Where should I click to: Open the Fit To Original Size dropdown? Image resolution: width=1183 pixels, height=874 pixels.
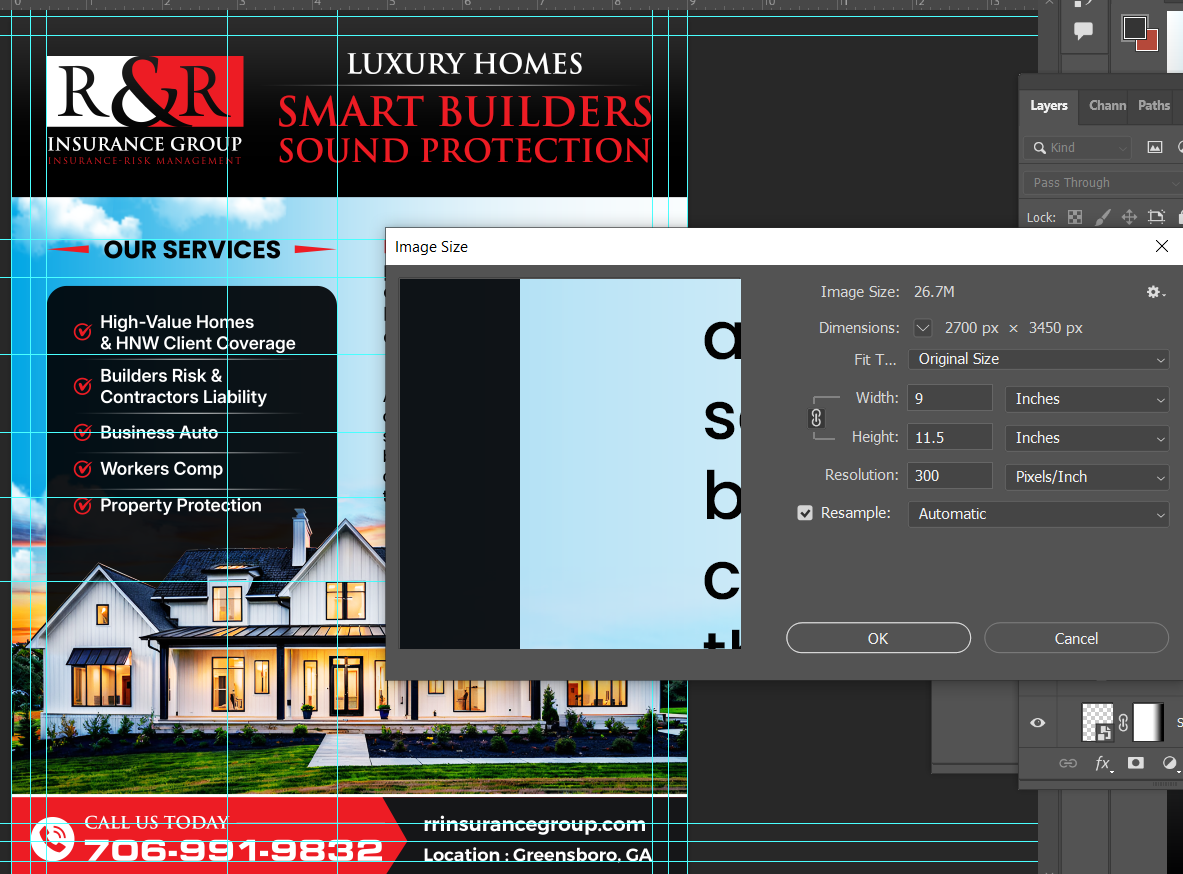point(1039,359)
